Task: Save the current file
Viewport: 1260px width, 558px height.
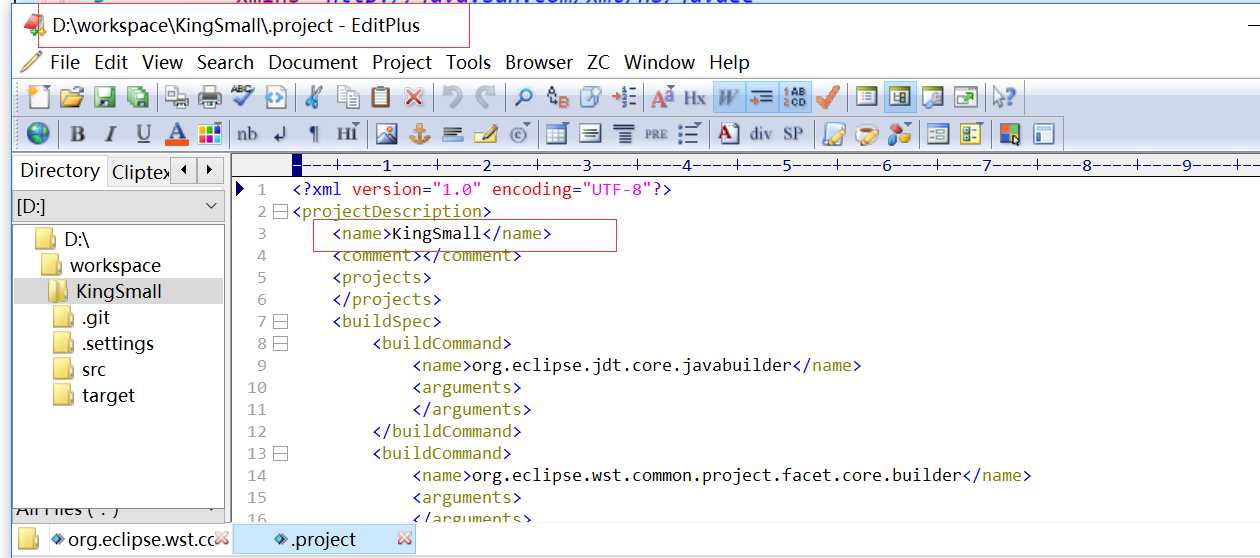Action: [105, 97]
